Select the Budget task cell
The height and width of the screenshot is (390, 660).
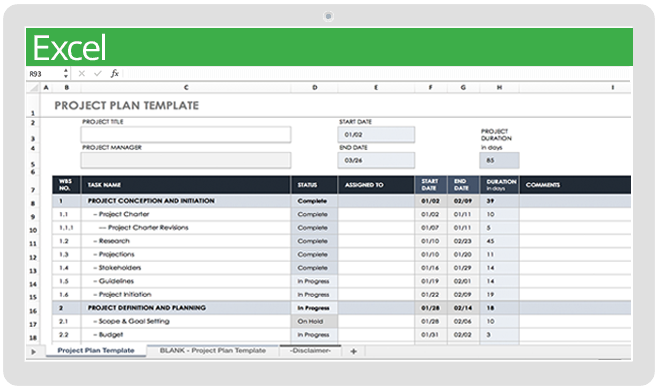[186, 335]
